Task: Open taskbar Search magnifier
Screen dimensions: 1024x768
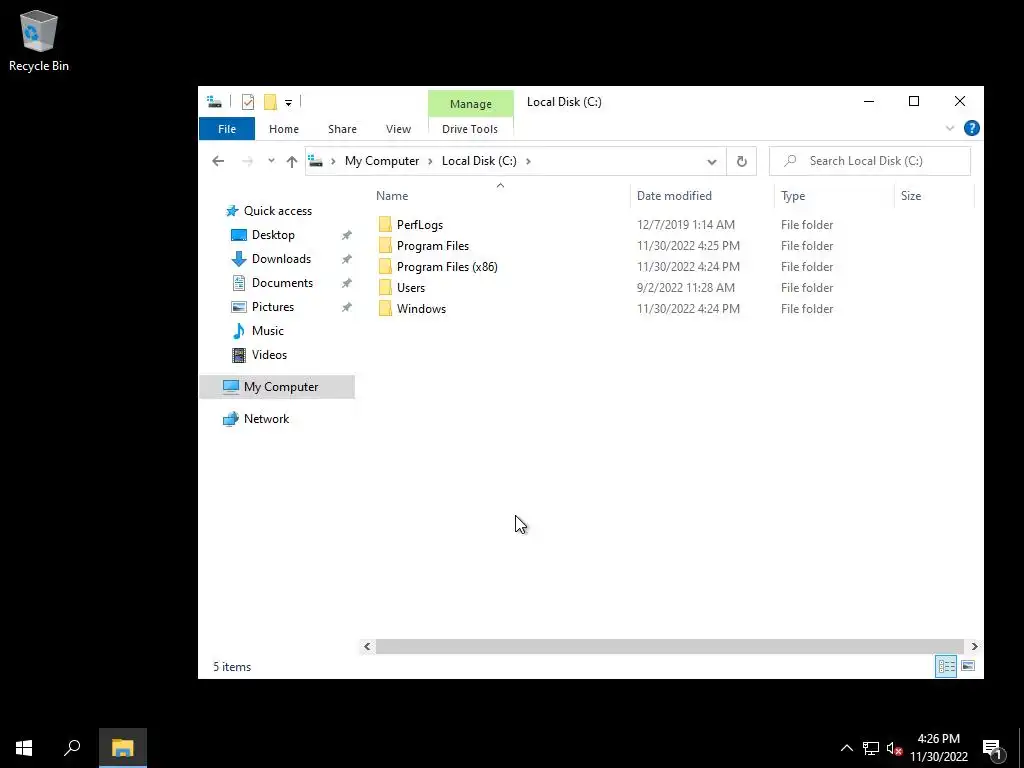Action: (x=72, y=748)
